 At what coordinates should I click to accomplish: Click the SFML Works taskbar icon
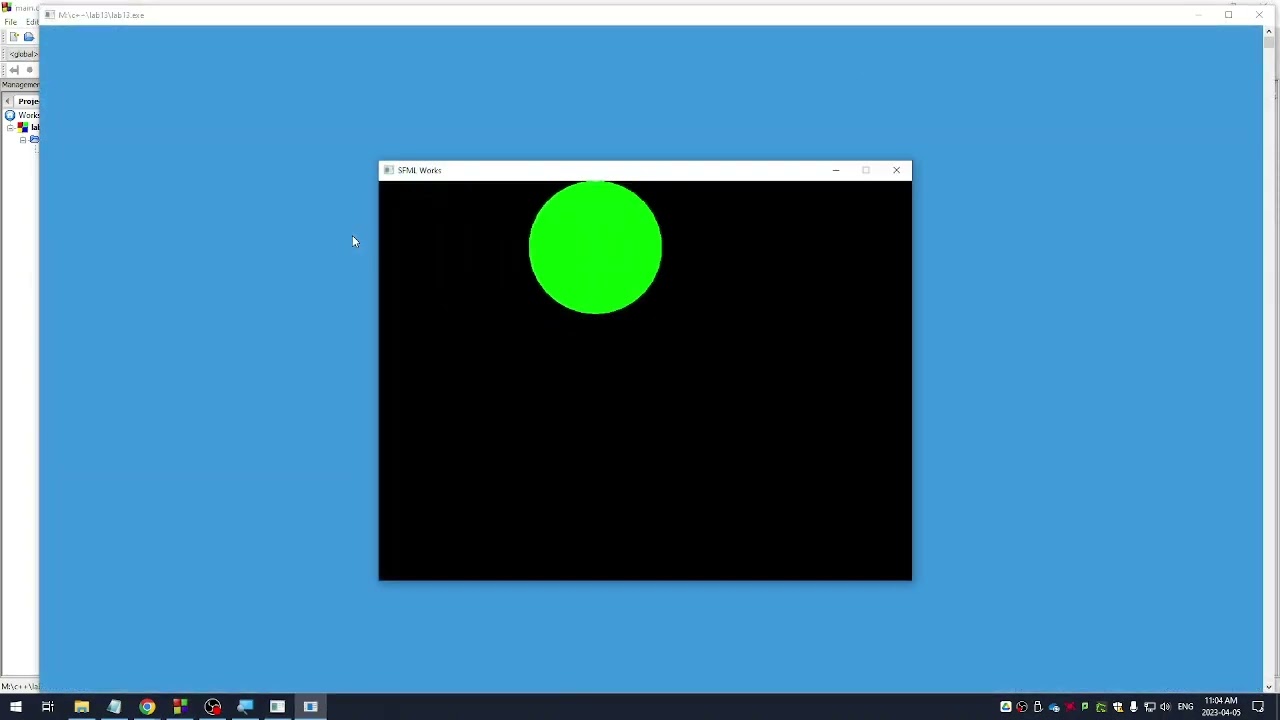pos(311,707)
